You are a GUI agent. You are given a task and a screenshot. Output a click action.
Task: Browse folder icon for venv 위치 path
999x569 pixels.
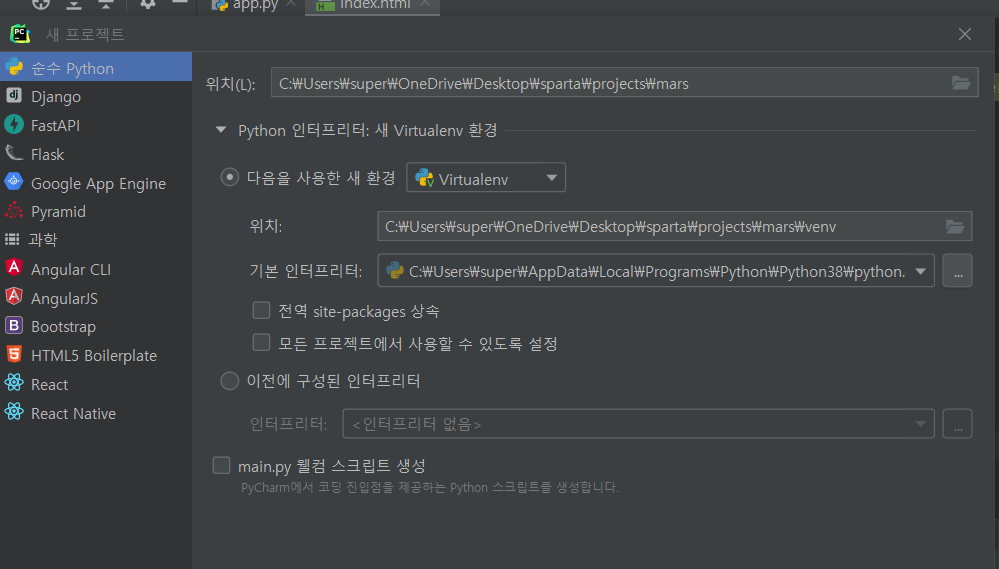click(x=954, y=226)
